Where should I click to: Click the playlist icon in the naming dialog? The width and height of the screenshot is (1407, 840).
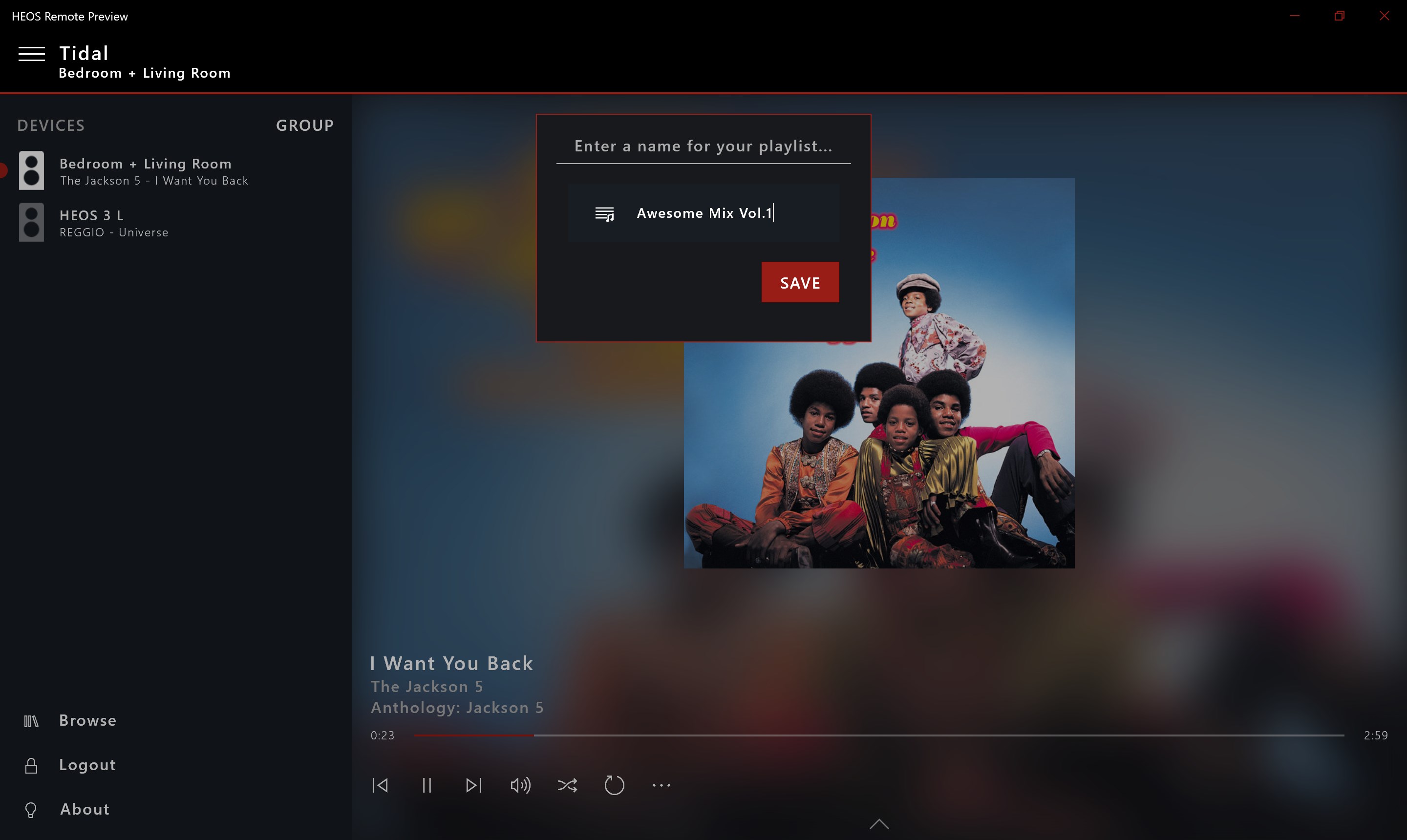(x=605, y=213)
